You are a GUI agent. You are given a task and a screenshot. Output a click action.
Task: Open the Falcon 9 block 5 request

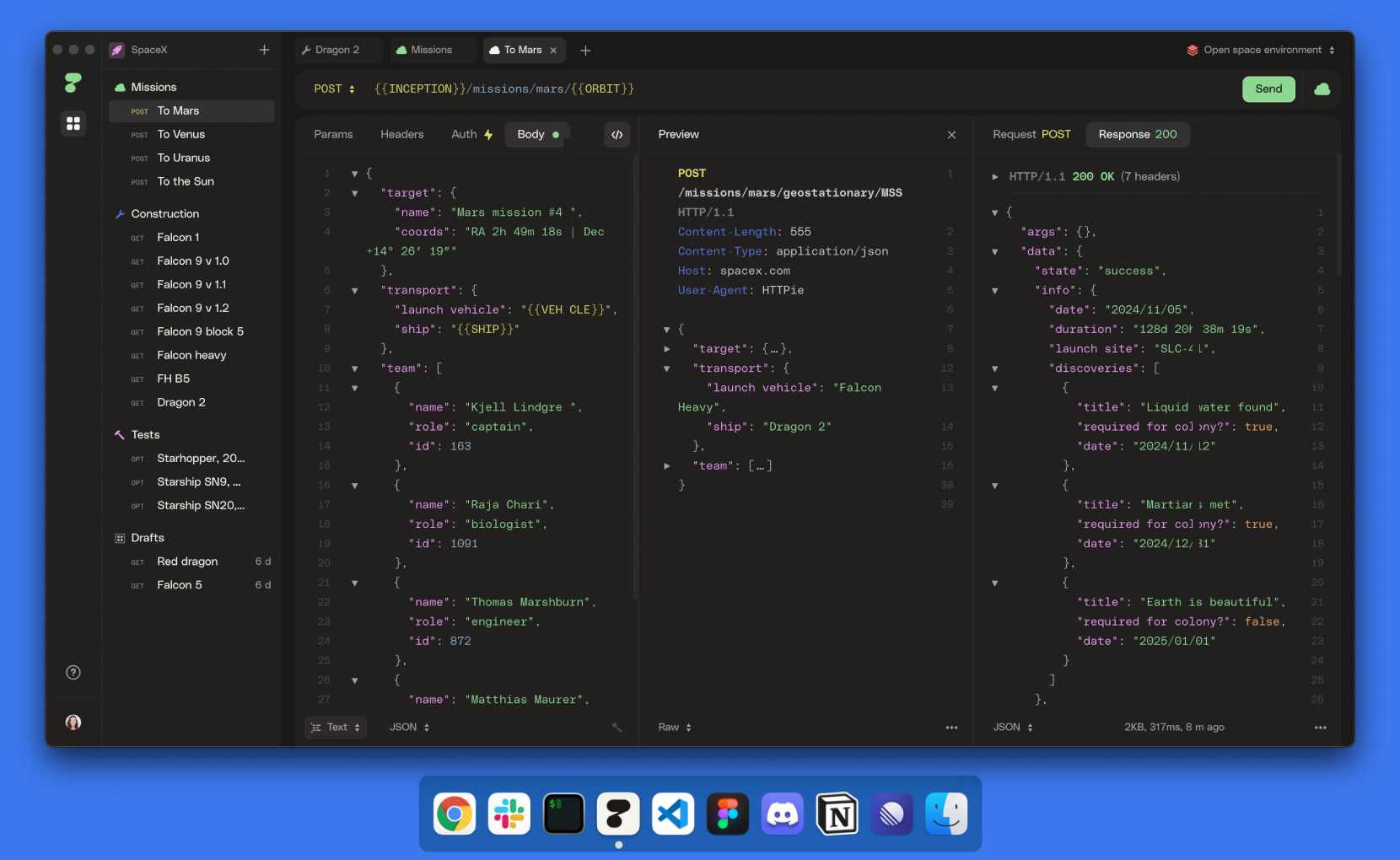[x=191, y=331]
